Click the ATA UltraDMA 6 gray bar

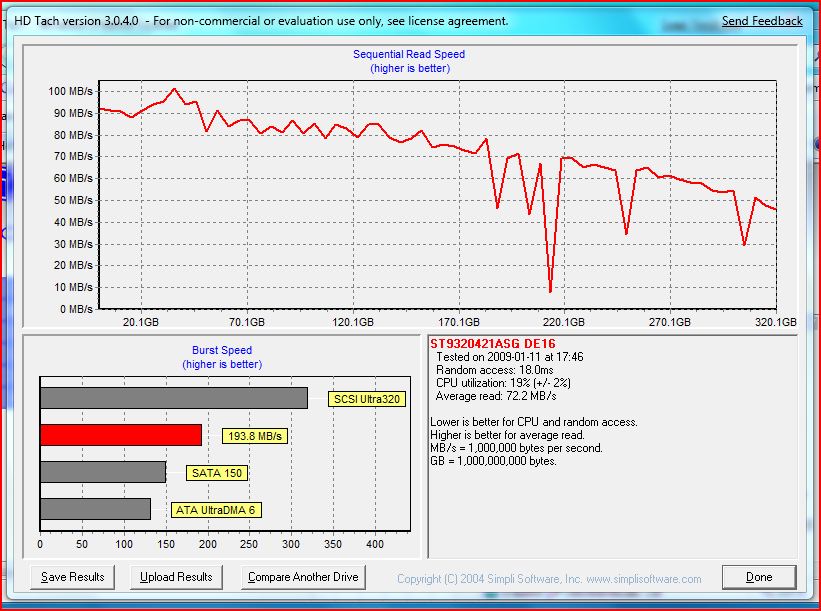coord(95,509)
